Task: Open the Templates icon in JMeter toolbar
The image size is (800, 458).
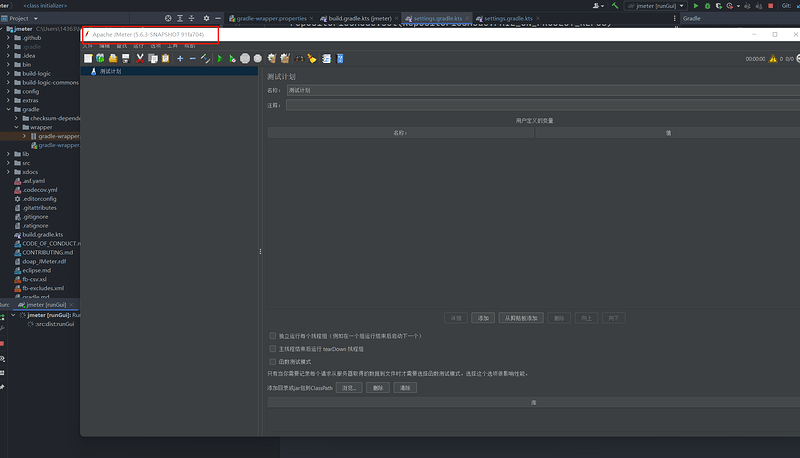Action: tap(101, 59)
